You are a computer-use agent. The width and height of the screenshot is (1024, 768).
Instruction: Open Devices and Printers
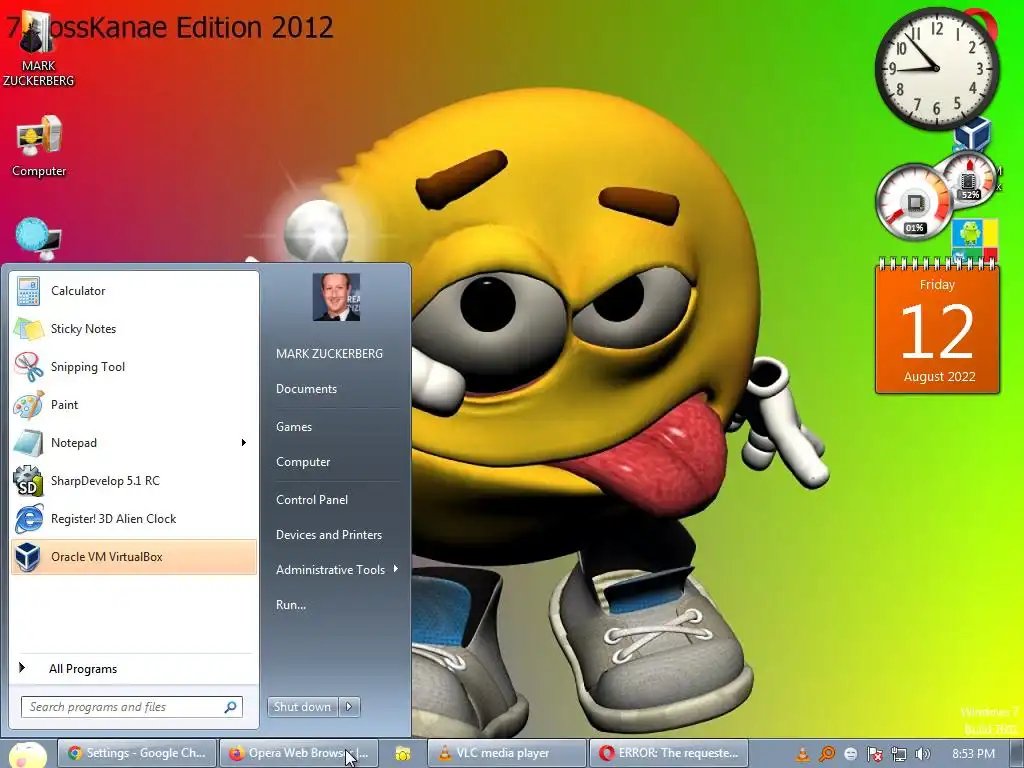[328, 535]
